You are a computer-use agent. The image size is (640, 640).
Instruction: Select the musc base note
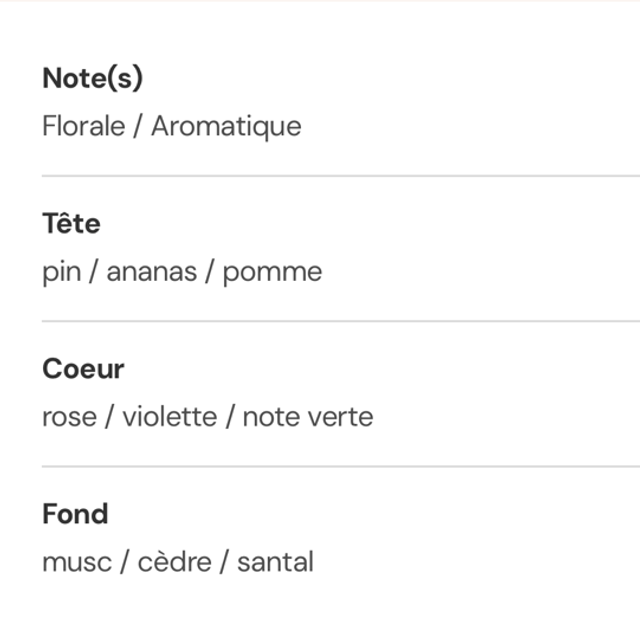pos(75,562)
